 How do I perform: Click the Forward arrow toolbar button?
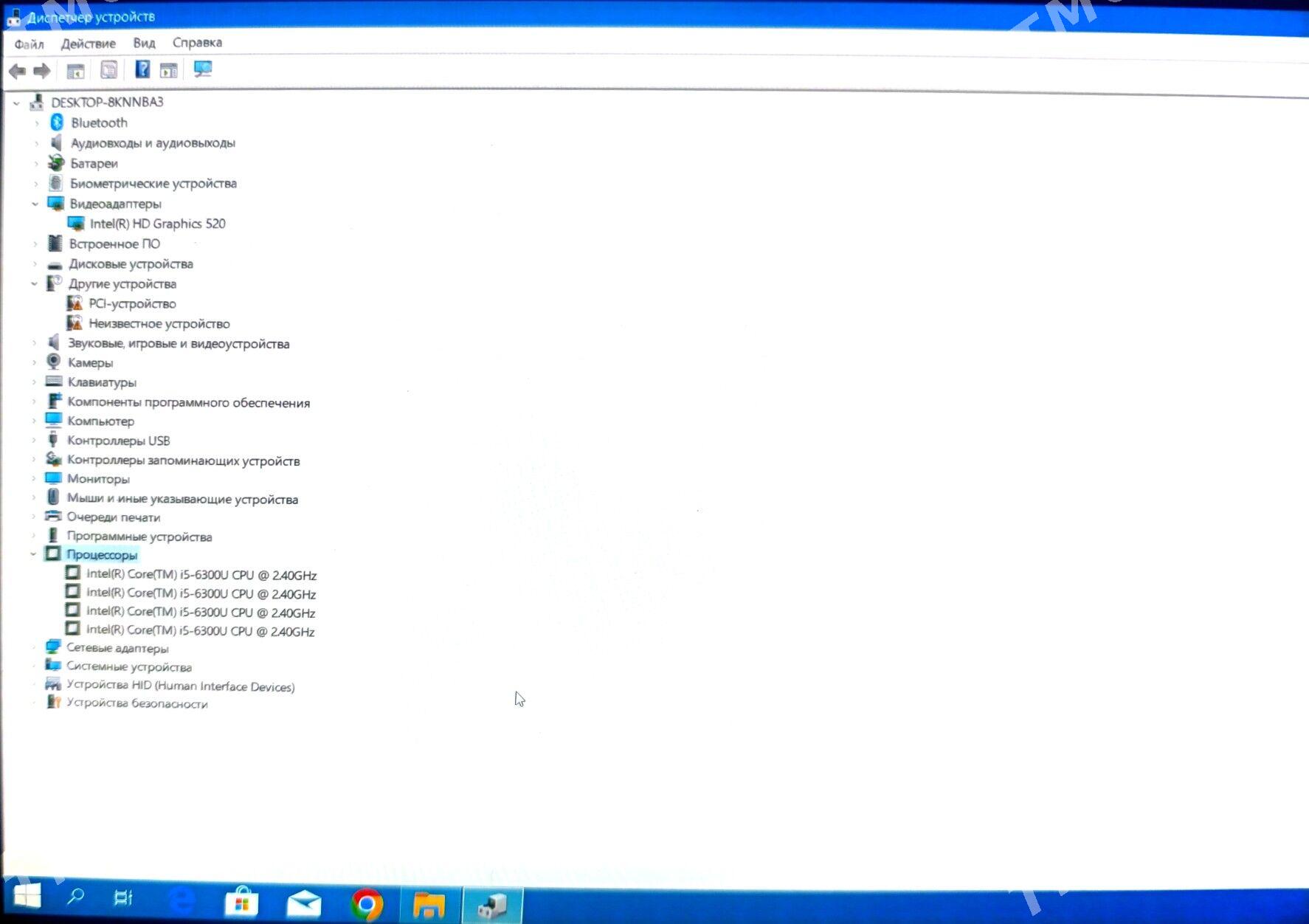[42, 71]
